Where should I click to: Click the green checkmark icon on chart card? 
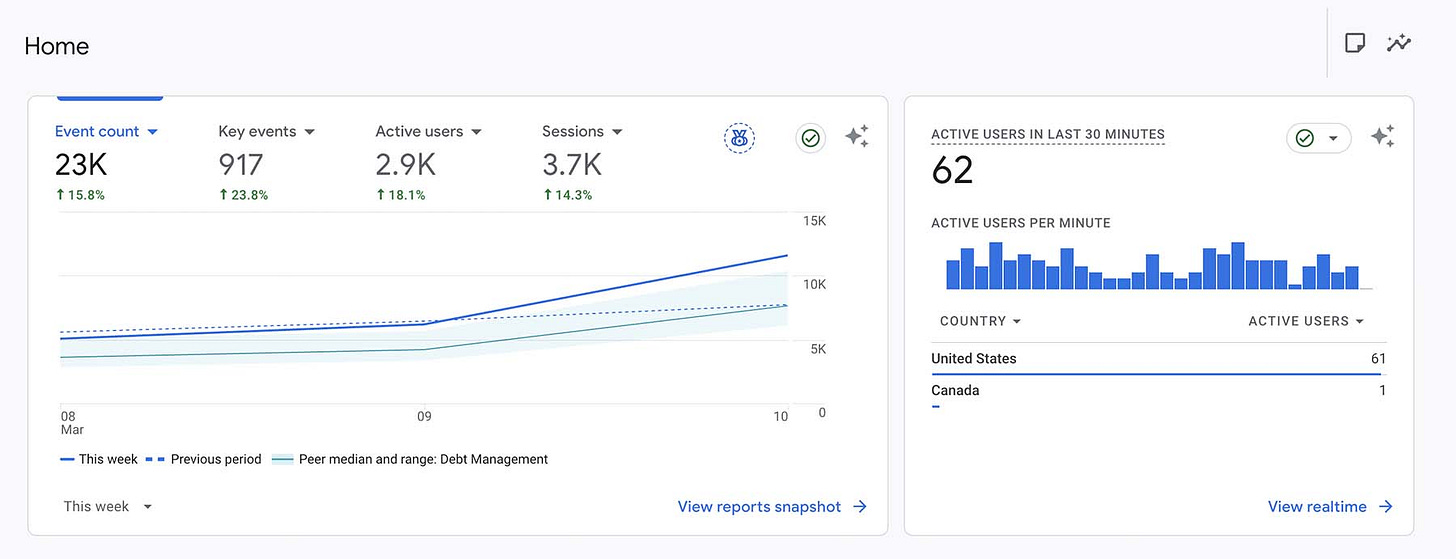tap(811, 138)
